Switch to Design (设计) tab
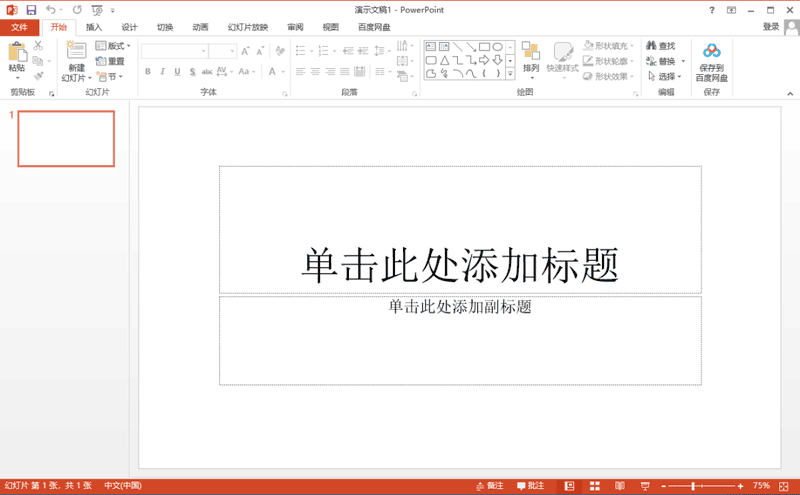The image size is (800, 495). pyautogui.click(x=129, y=27)
